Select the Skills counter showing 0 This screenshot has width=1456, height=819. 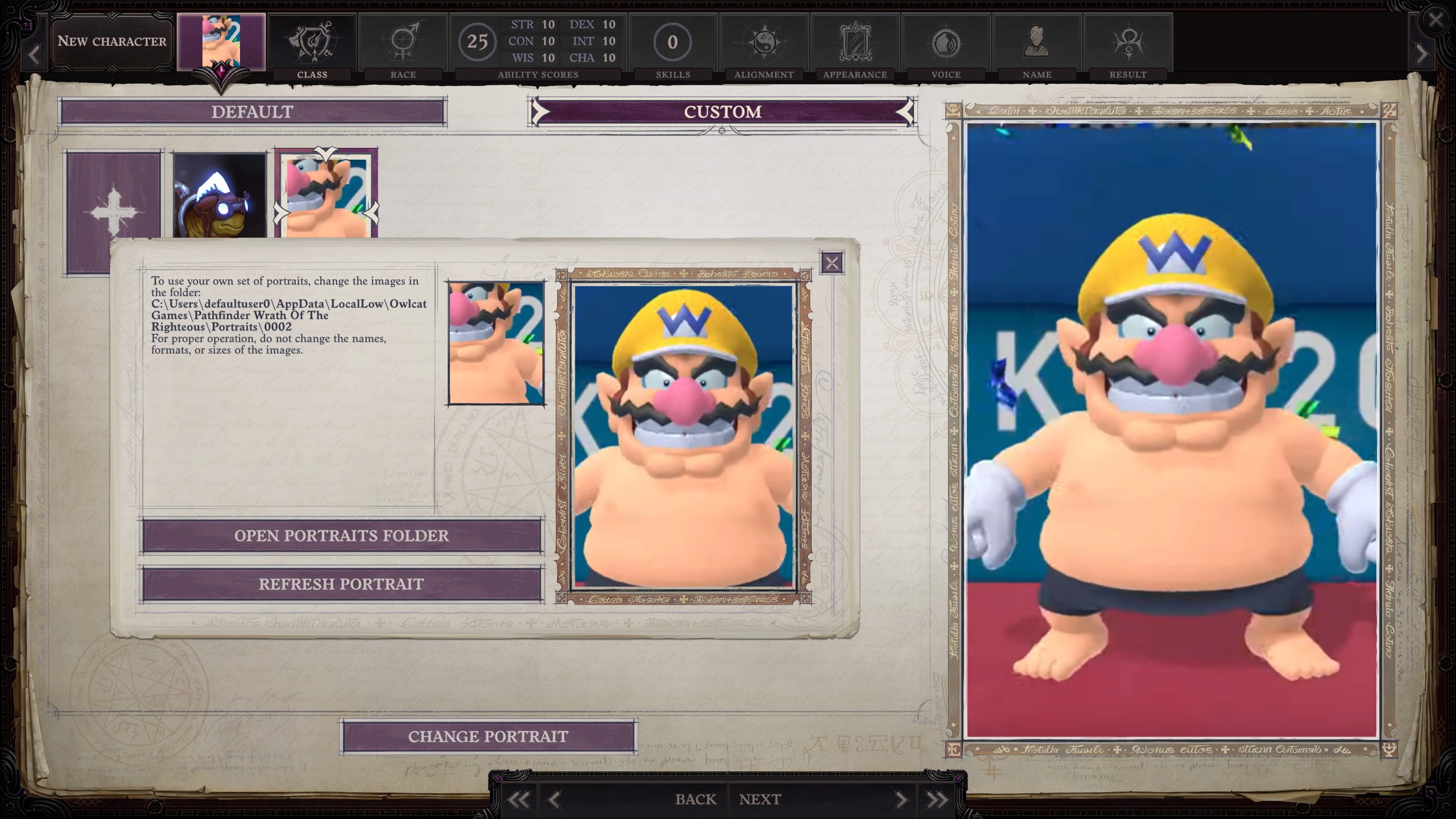click(672, 42)
